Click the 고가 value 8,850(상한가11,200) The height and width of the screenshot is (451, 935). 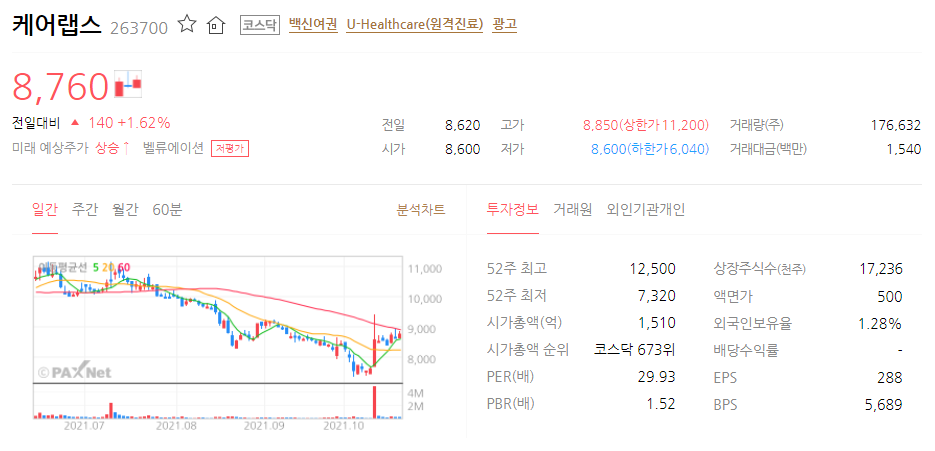coord(646,126)
